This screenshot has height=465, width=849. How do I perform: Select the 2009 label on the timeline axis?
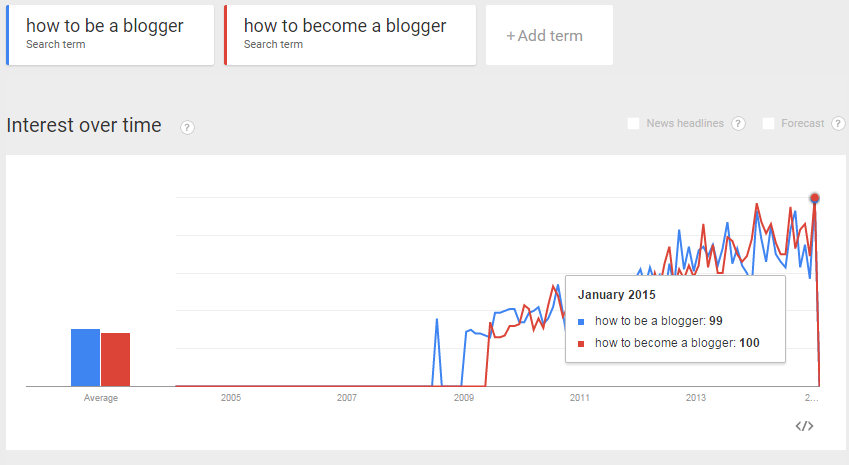point(463,398)
